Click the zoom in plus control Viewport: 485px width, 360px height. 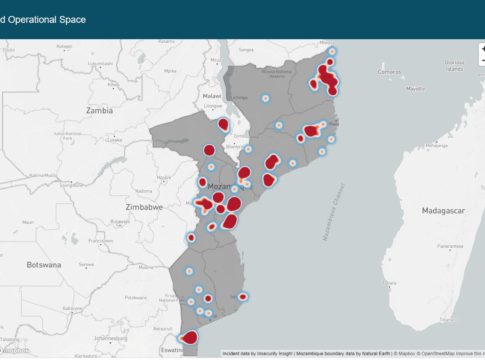click(x=482, y=49)
